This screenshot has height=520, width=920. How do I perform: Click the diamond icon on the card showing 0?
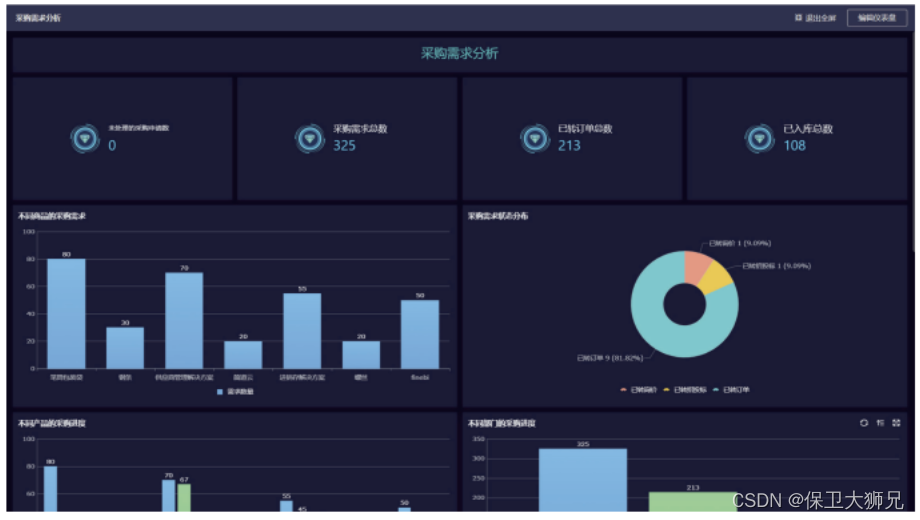tap(85, 139)
